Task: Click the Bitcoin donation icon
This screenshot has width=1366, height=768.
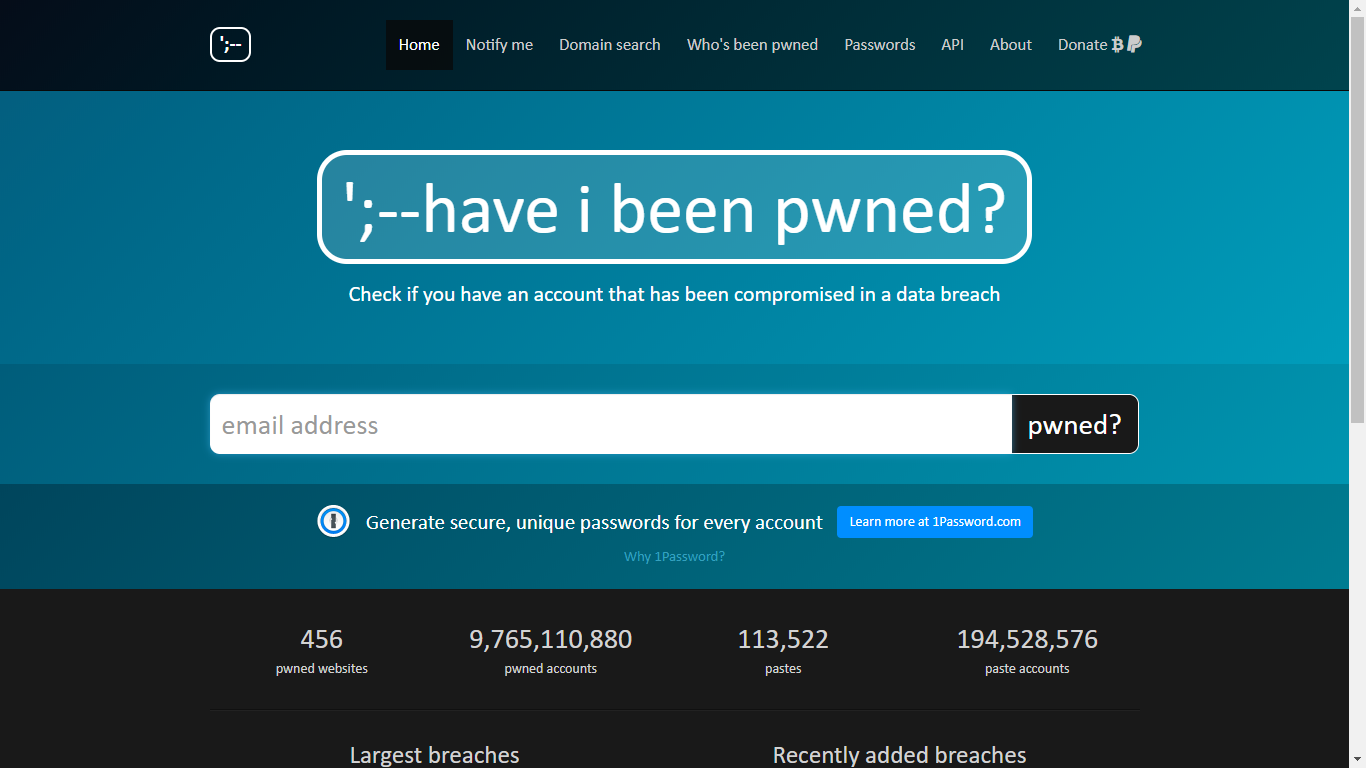Action: [1116, 44]
